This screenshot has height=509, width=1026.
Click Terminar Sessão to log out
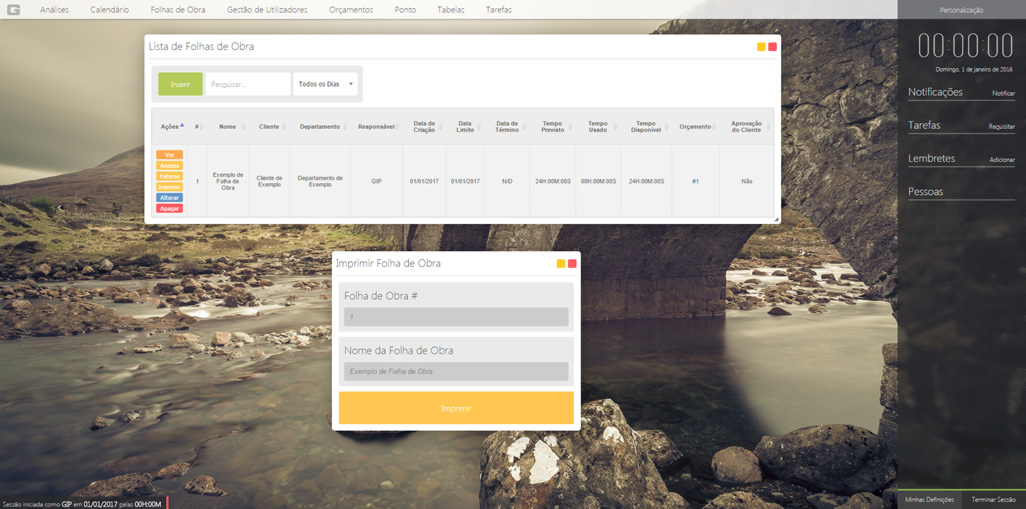coord(993,499)
